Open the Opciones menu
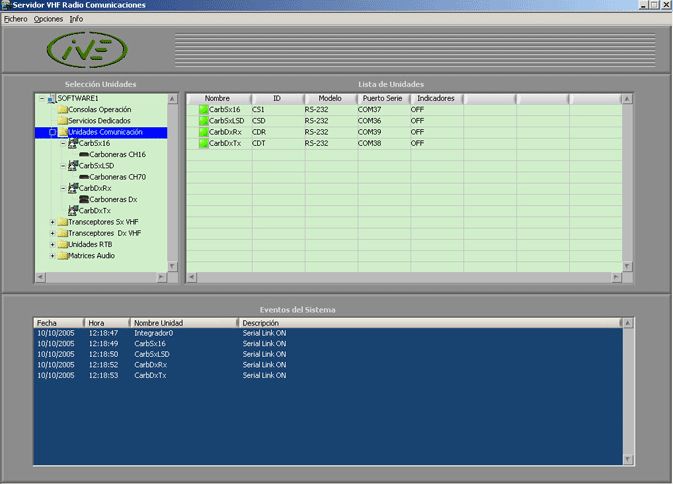 (x=48, y=19)
